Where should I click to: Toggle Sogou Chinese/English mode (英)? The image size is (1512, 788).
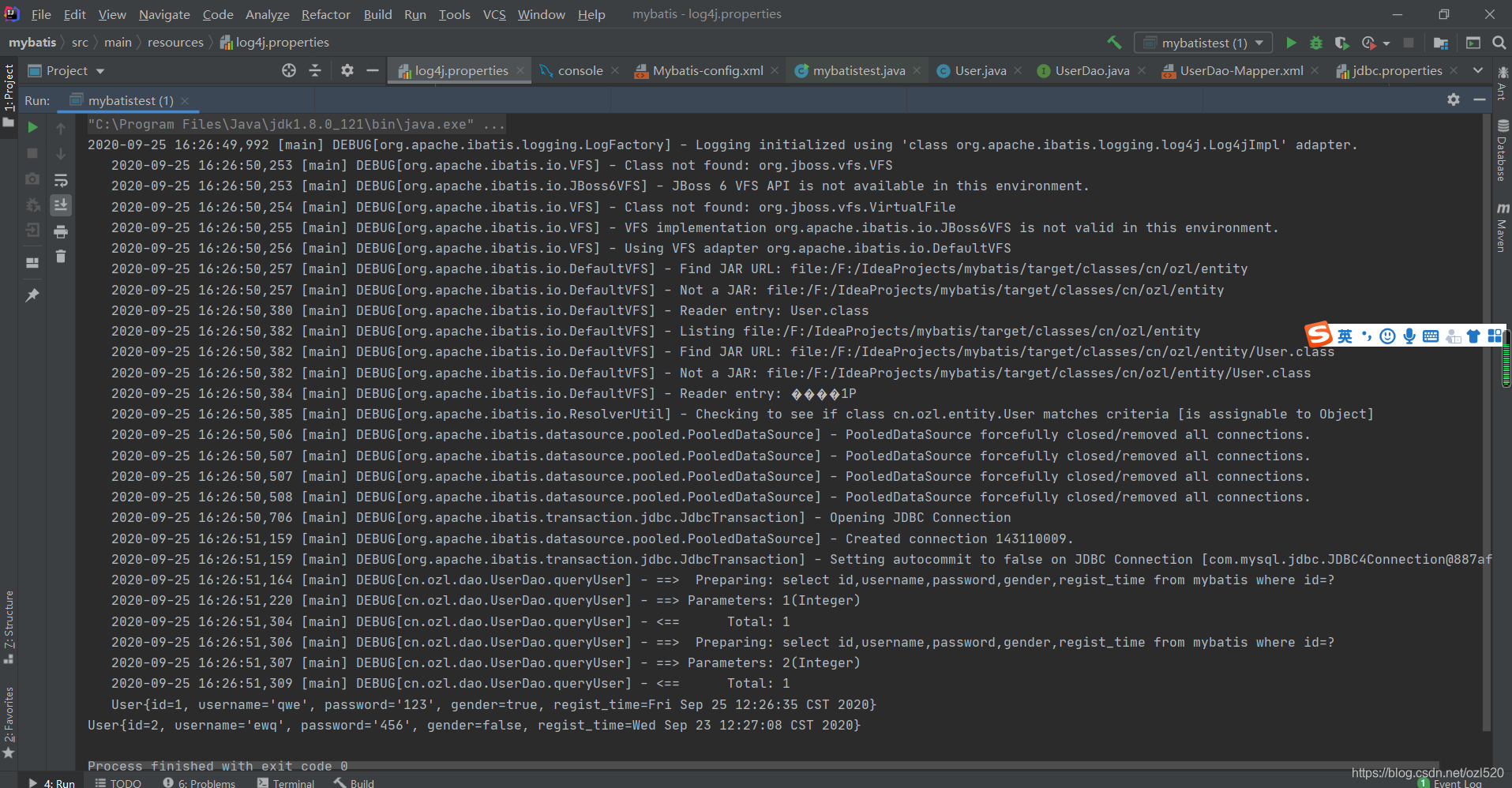click(1345, 336)
